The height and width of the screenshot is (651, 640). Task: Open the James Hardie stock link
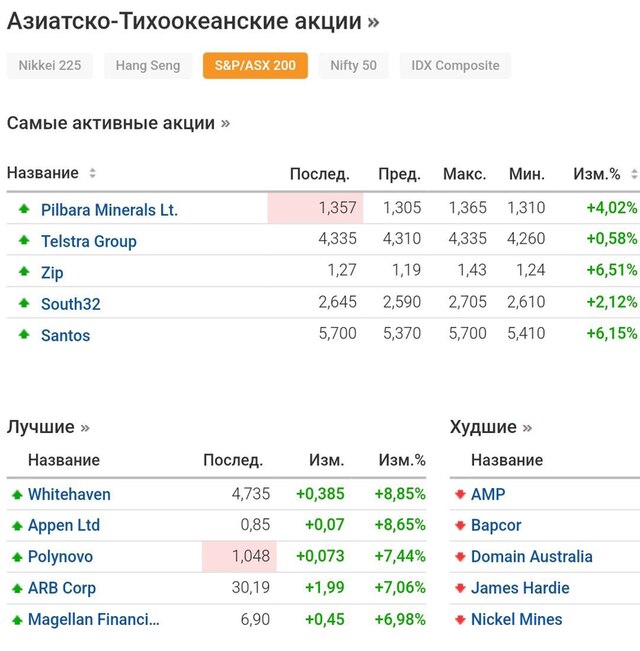[520, 588]
